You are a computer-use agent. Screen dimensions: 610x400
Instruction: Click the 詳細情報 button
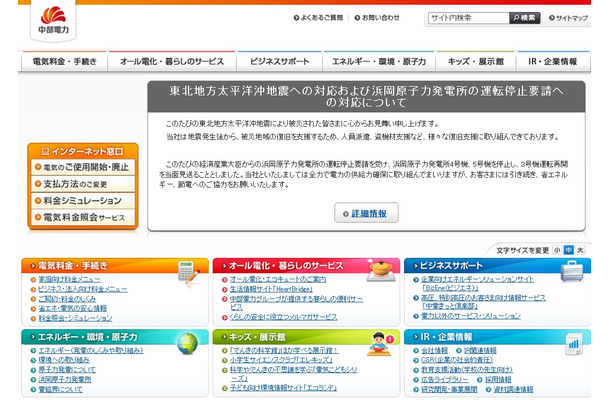(x=366, y=213)
